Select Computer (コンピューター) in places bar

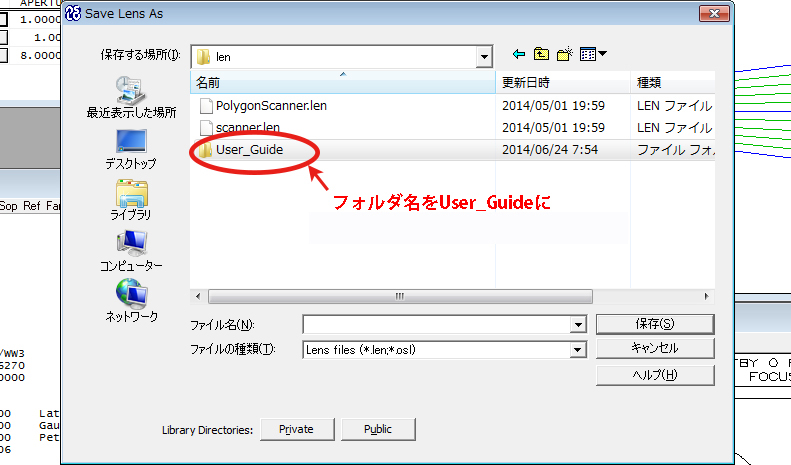(x=131, y=251)
